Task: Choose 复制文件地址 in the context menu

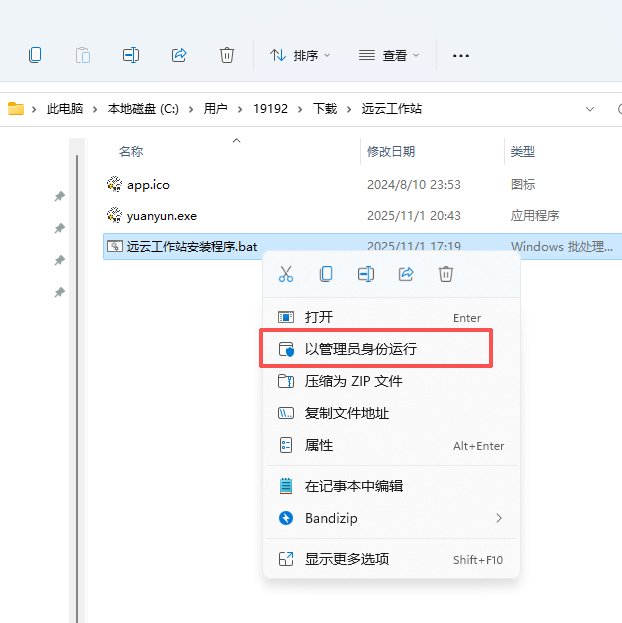Action: pyautogui.click(x=391, y=413)
